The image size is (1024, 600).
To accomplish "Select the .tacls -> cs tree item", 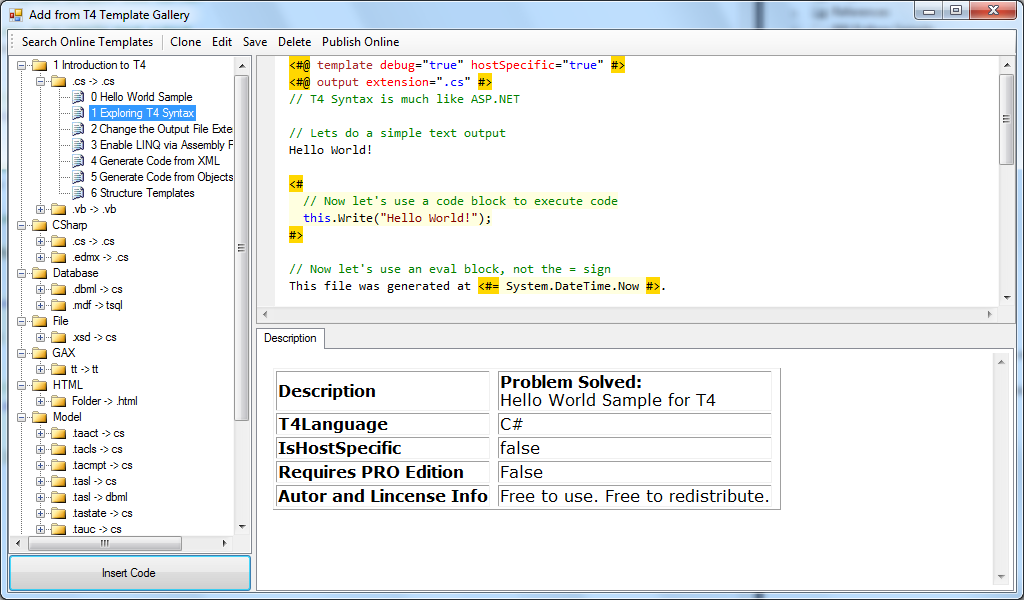I will pos(97,449).
